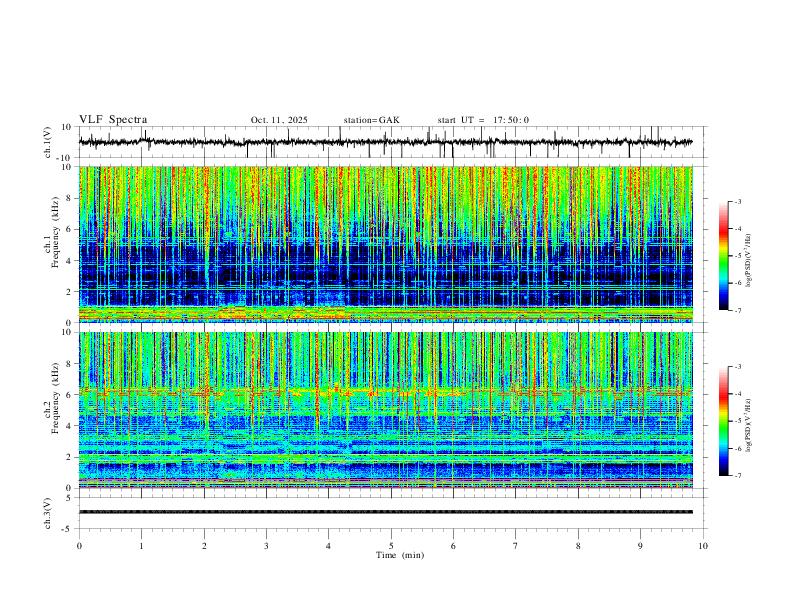Click the 'ch.2 Frequency (kHz)' axis label
The image size is (792, 612).
[x=52, y=398]
